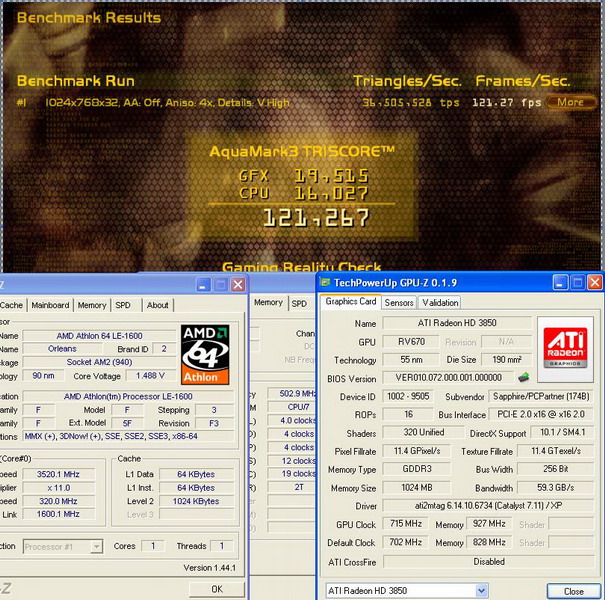Click the 190 mm² Die Size value
605x600 pixels.
coord(507,360)
